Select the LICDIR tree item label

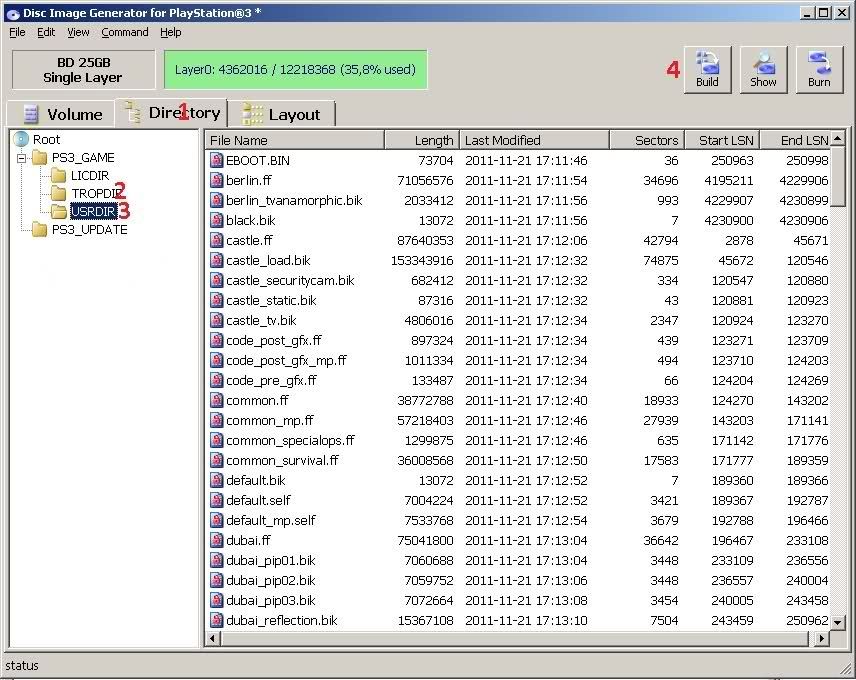point(90,176)
